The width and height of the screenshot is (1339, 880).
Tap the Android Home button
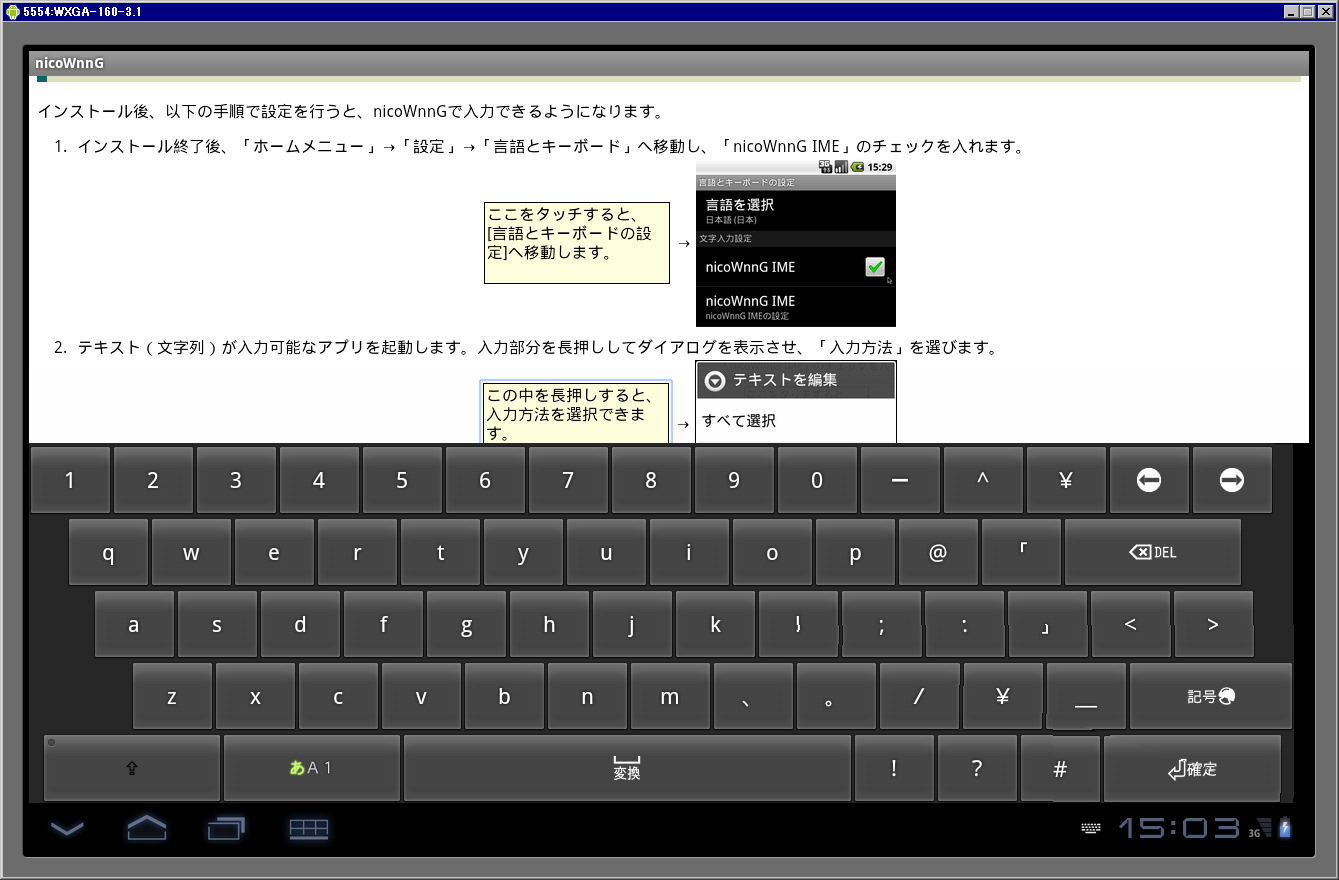[x=147, y=828]
